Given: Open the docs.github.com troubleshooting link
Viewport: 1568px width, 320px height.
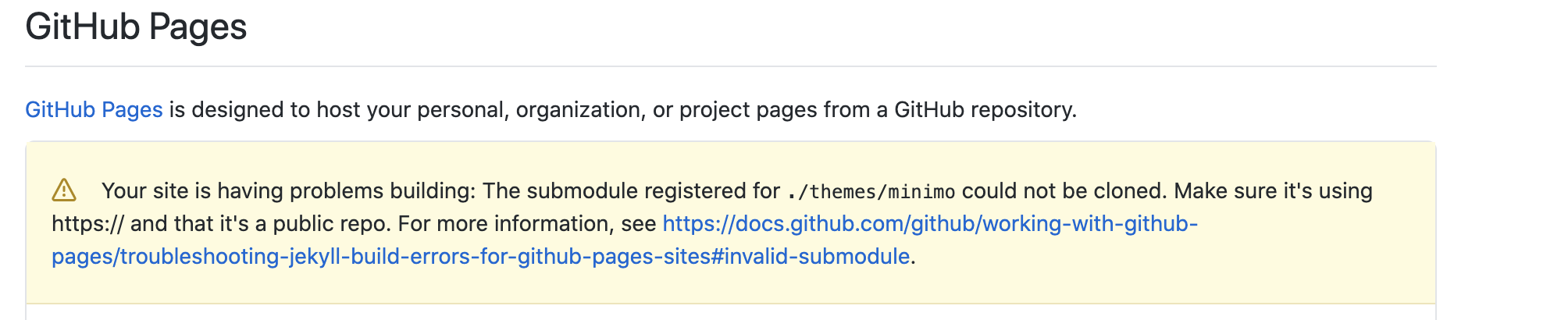Looking at the screenshot, I should (929, 224).
